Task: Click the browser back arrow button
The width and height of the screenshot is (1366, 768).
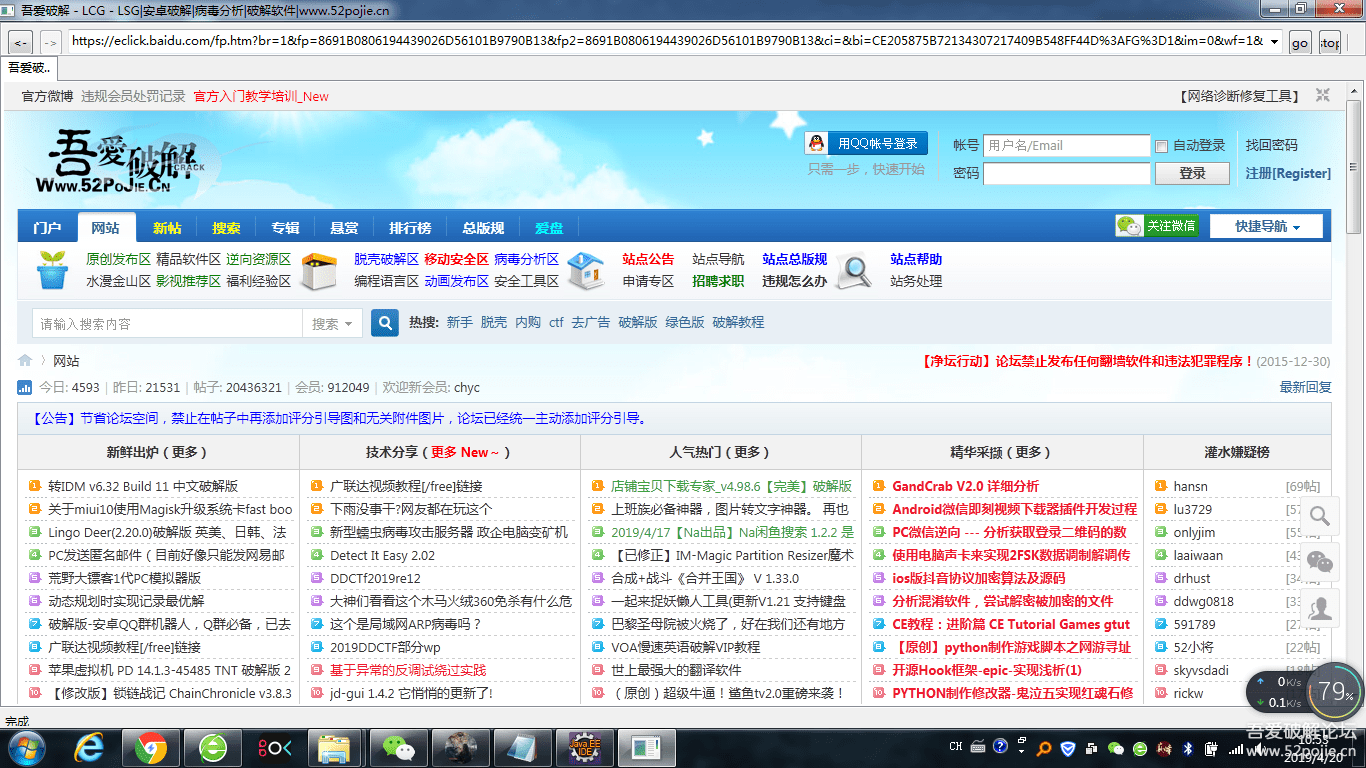Action: pos(20,42)
